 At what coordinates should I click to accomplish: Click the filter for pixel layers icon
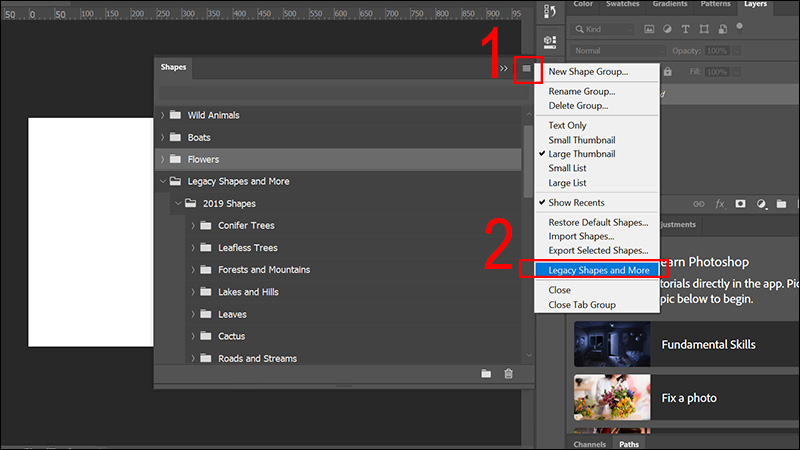(x=647, y=30)
